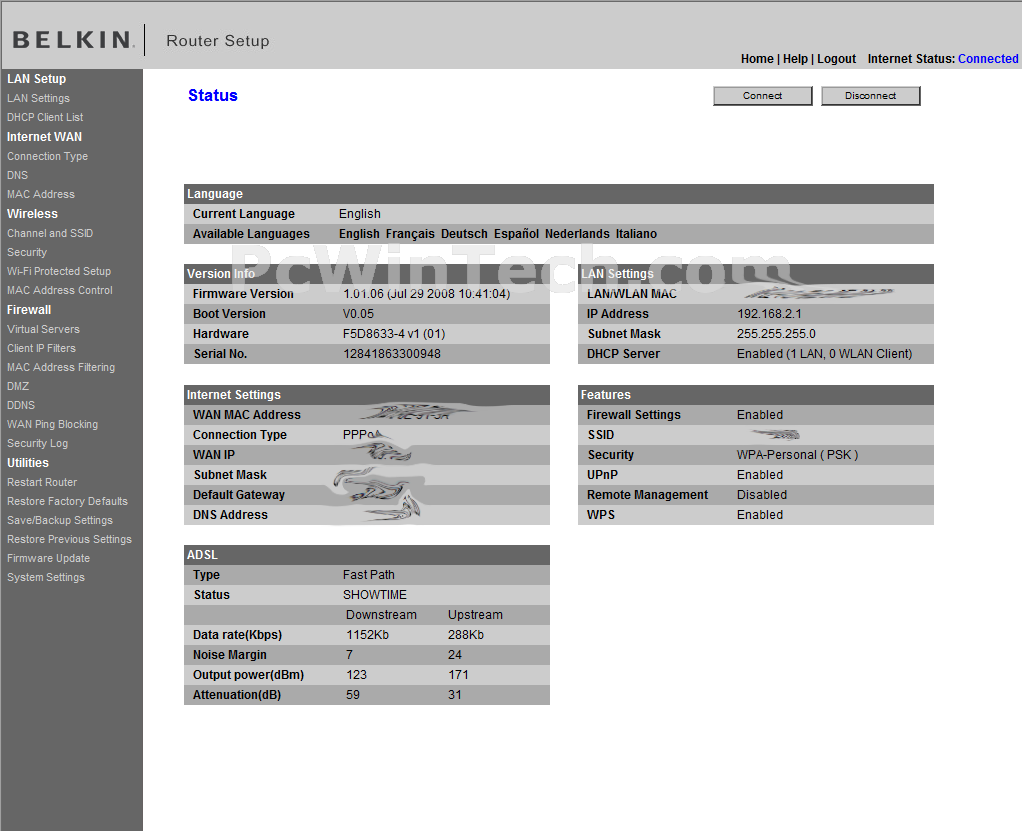The width and height of the screenshot is (1022, 831).
Task: Click the downstream attenuation value 59
Action: pos(353,695)
